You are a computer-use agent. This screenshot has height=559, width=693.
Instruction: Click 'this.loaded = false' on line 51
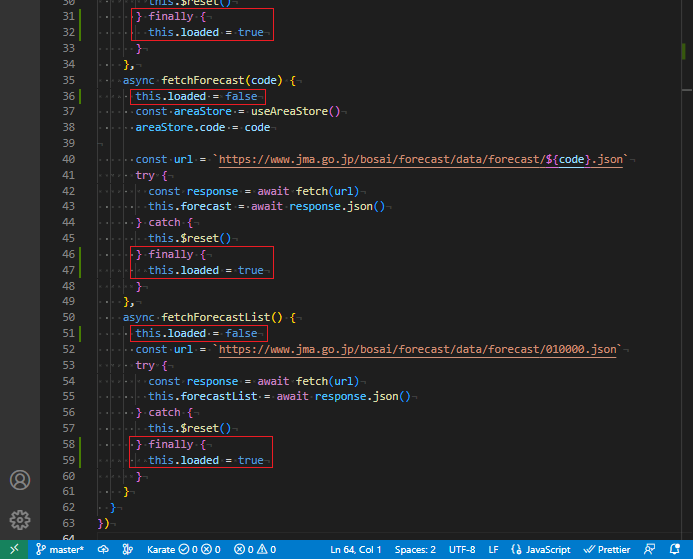[x=196, y=333]
